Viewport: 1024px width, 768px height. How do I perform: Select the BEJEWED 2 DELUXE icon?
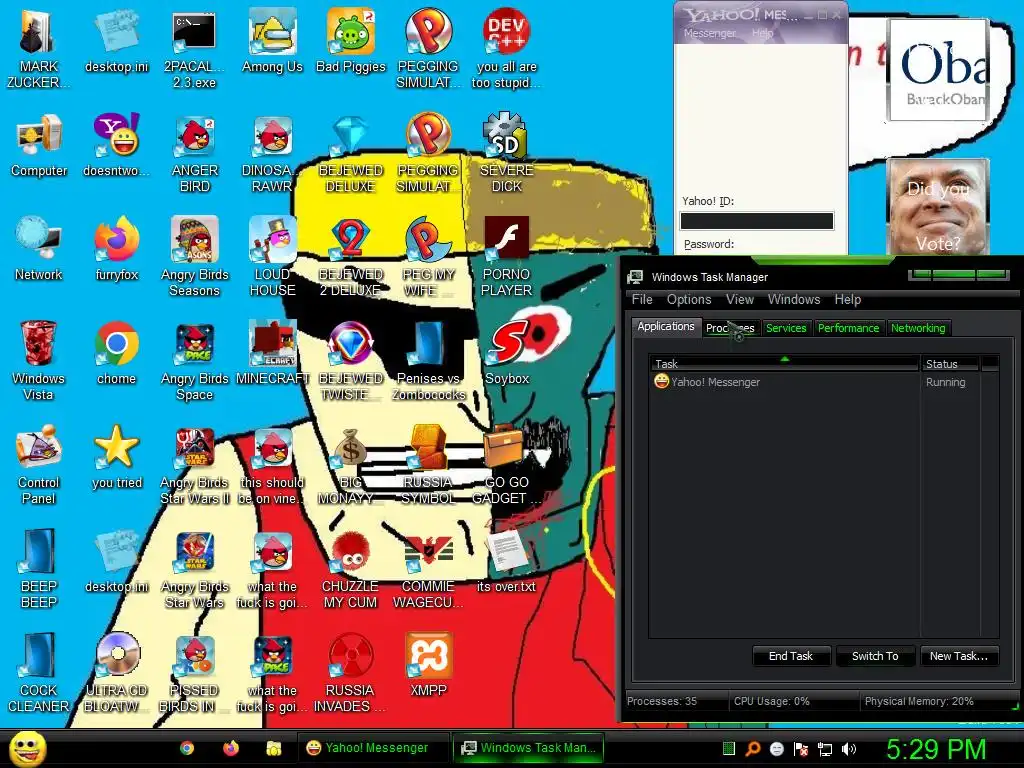[x=351, y=257]
